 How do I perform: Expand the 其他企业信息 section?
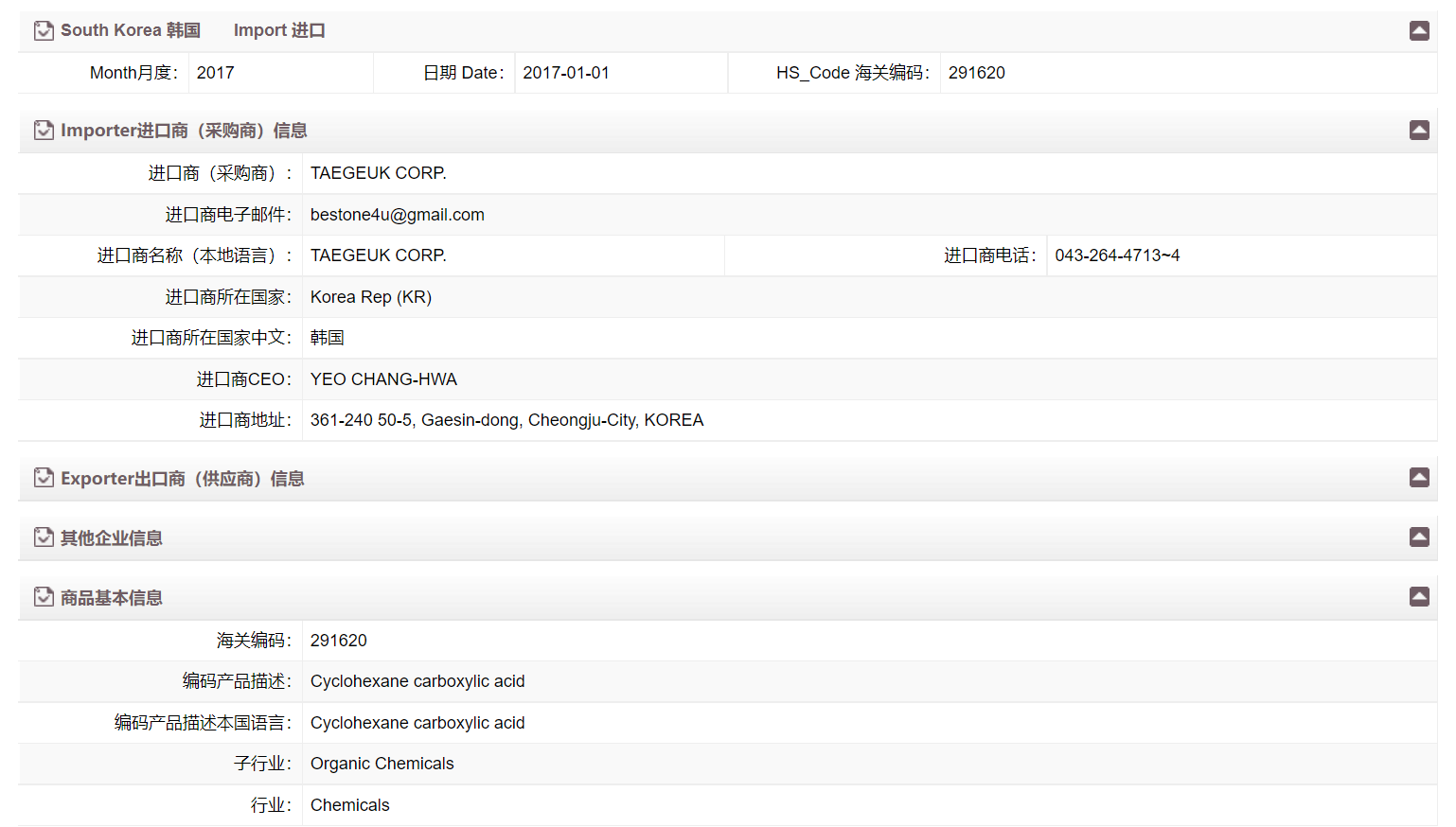click(1419, 537)
